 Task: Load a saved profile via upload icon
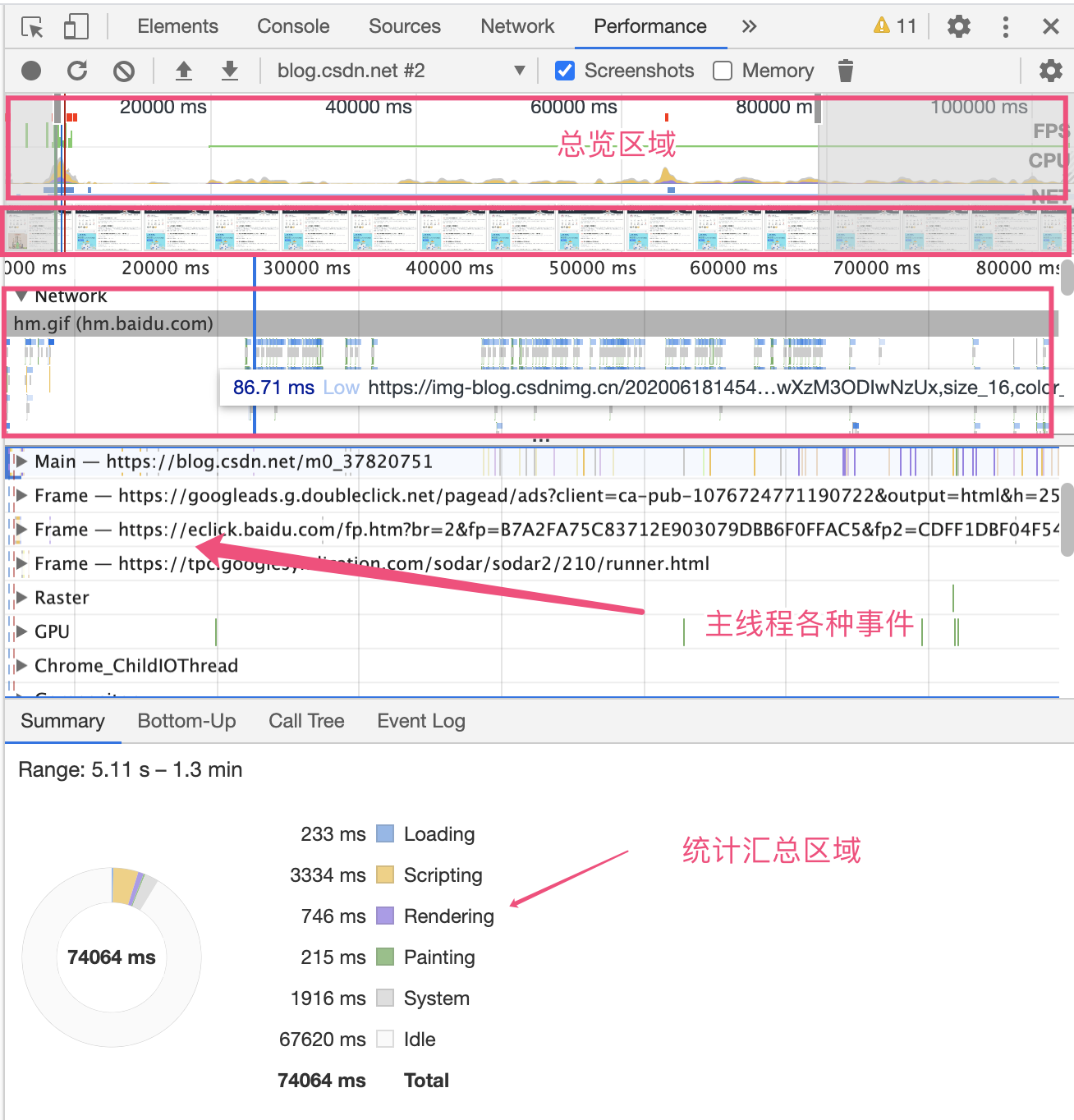point(184,71)
